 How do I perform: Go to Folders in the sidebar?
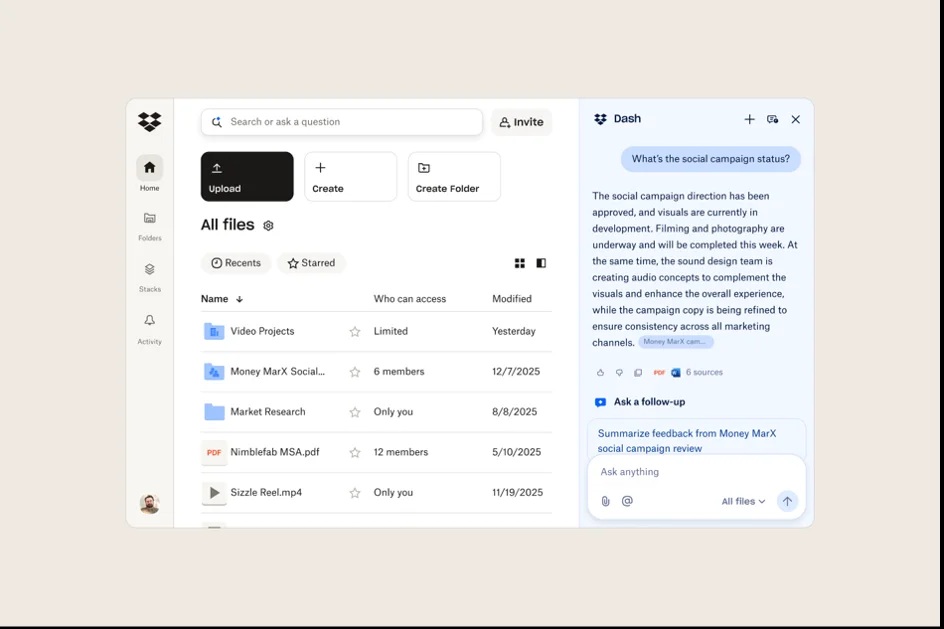click(149, 219)
